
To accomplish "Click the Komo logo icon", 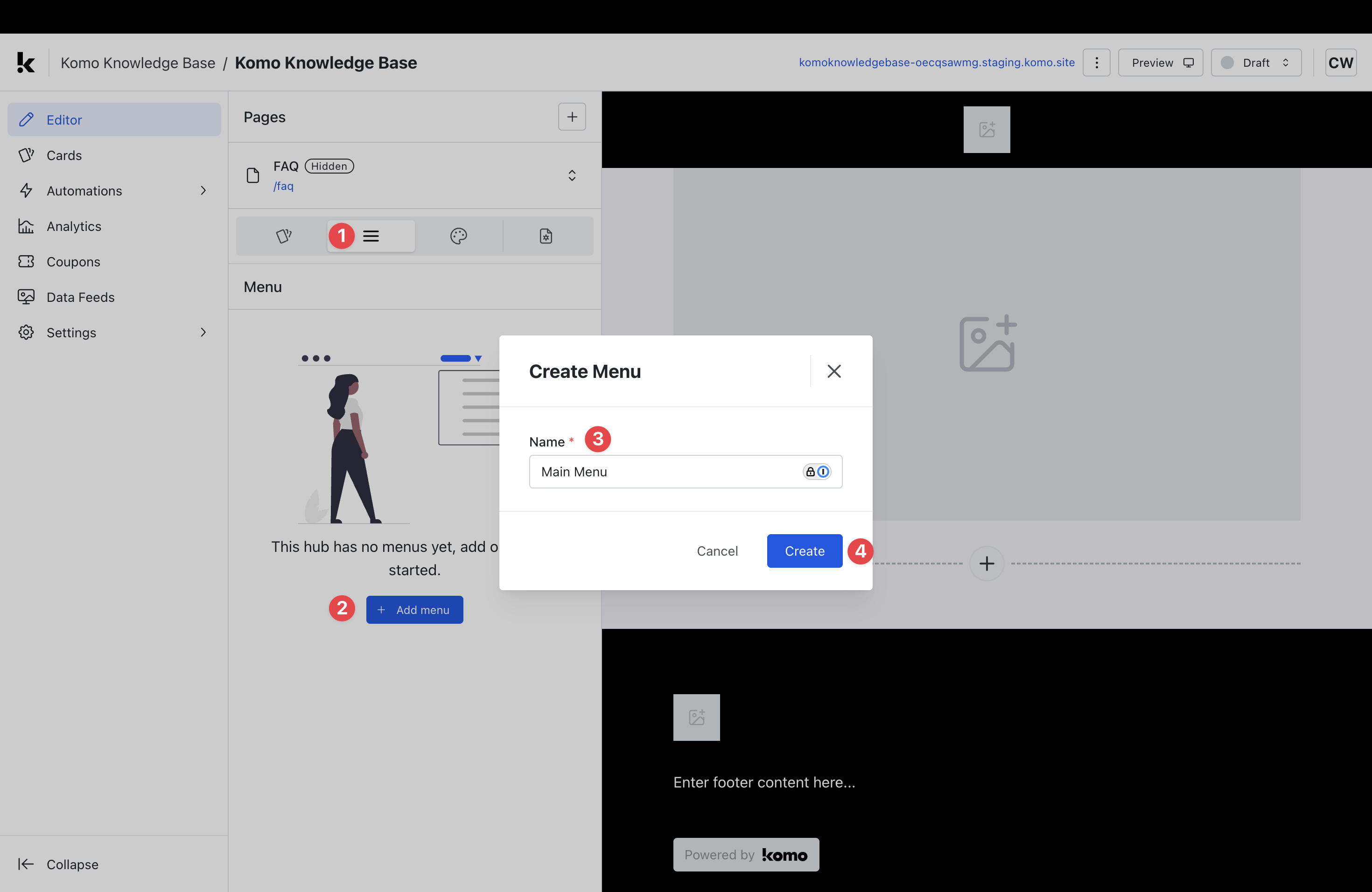I will click(x=25, y=62).
